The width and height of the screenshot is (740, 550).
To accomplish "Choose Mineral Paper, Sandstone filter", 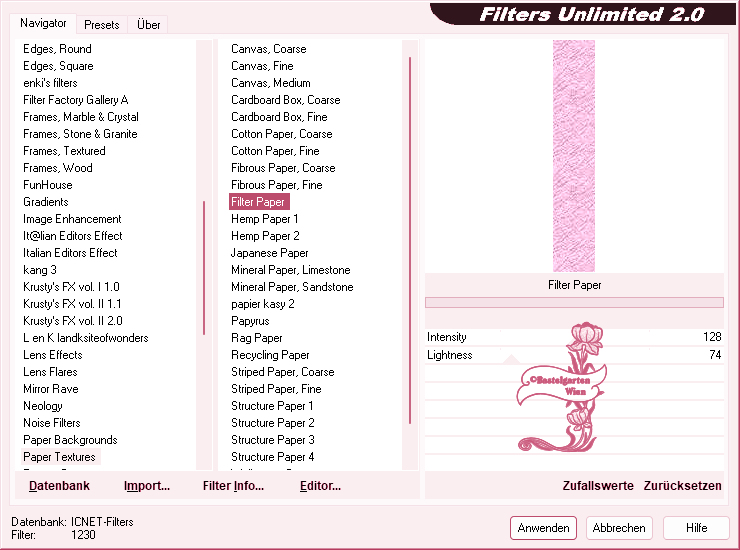I will tap(292, 287).
